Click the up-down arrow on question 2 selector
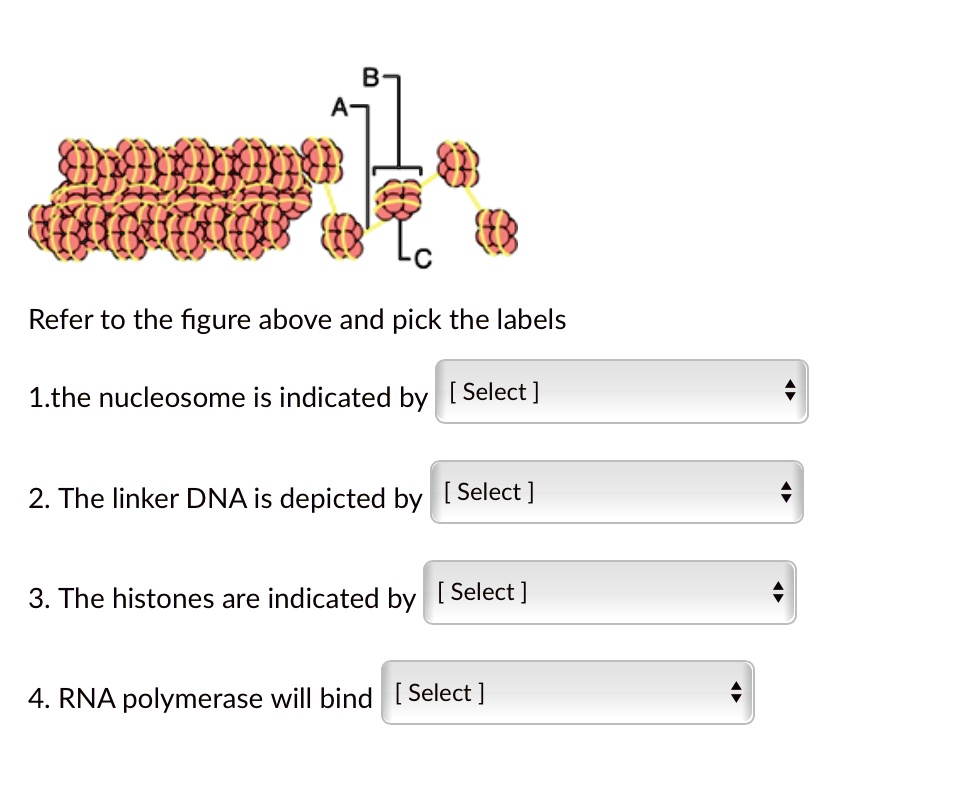Viewport: 972px width, 804px height. pyautogui.click(x=786, y=491)
